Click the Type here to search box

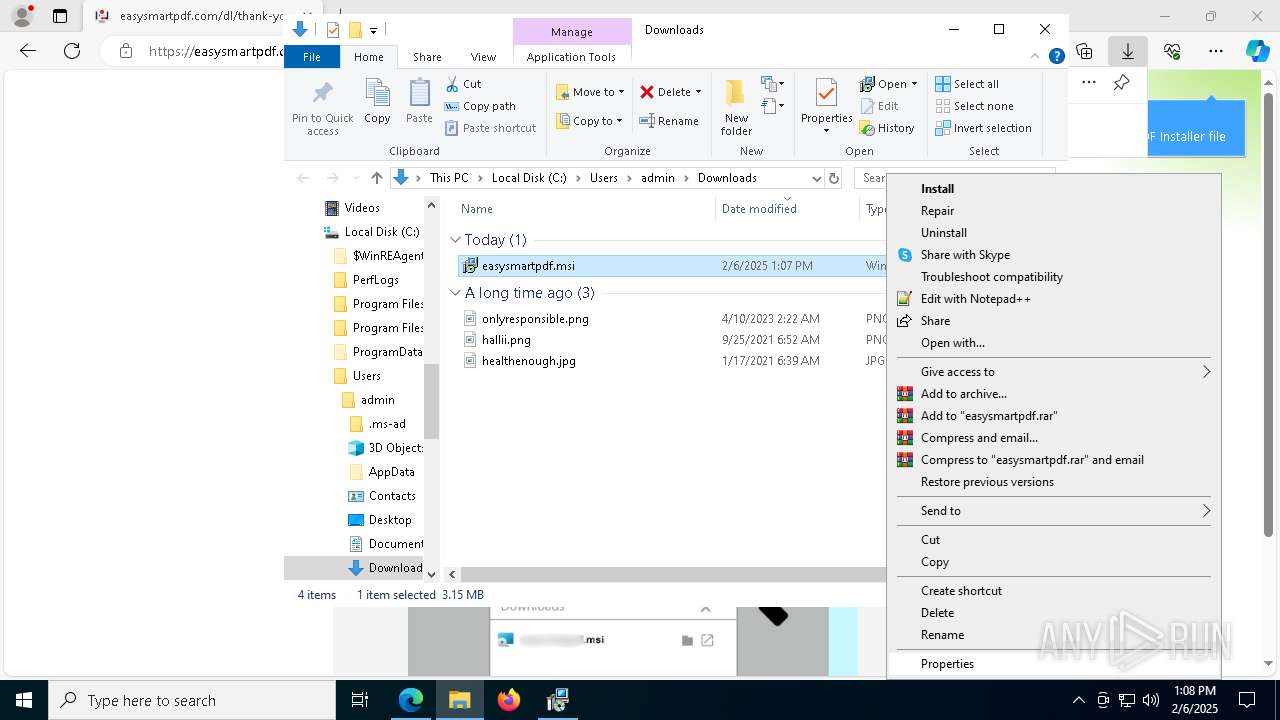[x=192, y=700]
